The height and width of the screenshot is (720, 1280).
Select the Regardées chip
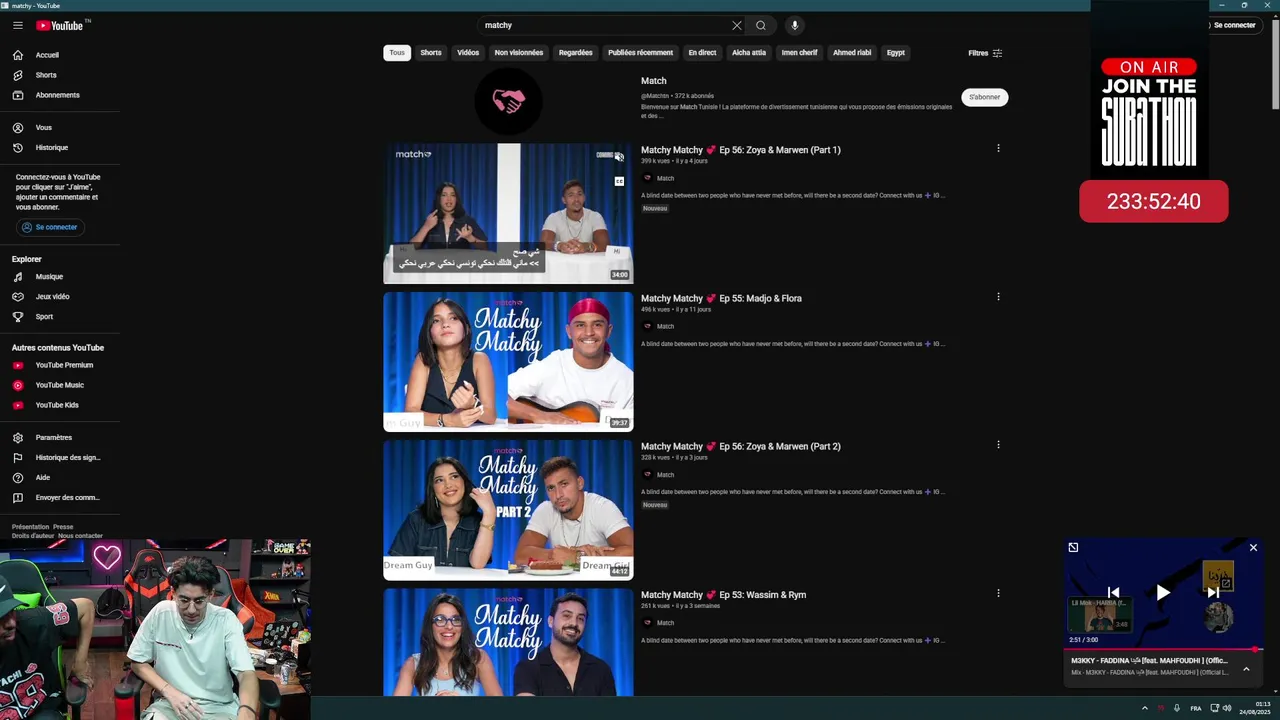tap(576, 53)
